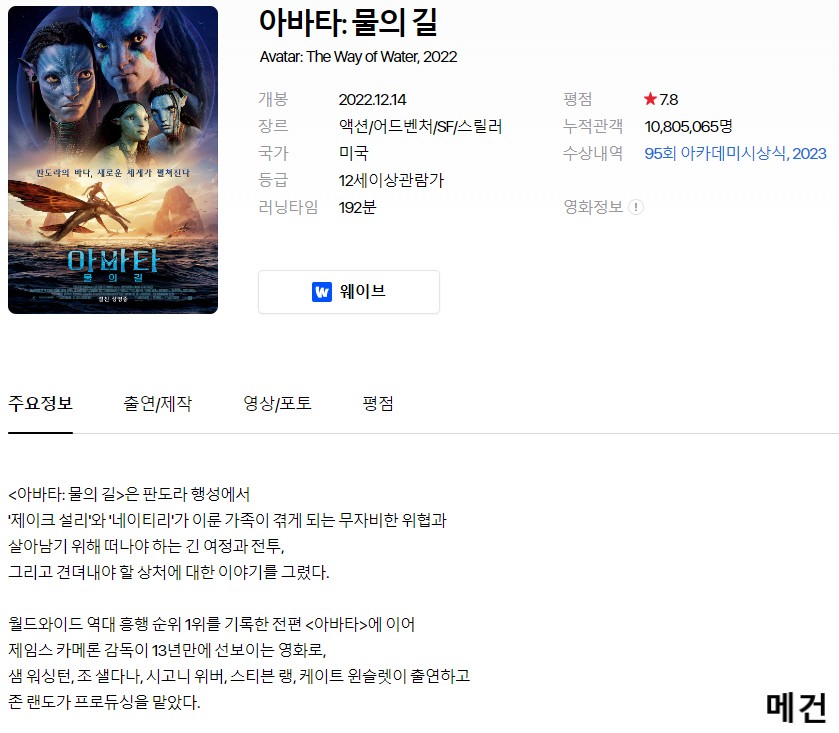Select the 주요정보 tab
This screenshot has width=839, height=733.
click(41, 403)
